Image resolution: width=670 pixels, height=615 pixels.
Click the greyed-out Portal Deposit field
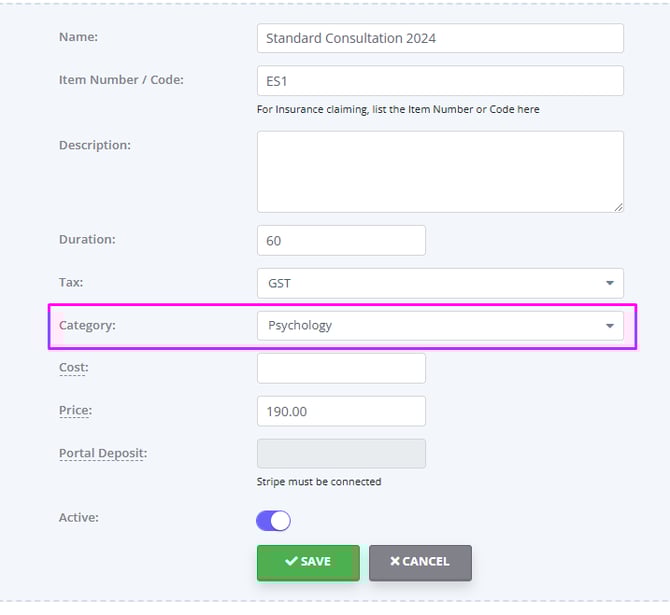click(x=341, y=454)
